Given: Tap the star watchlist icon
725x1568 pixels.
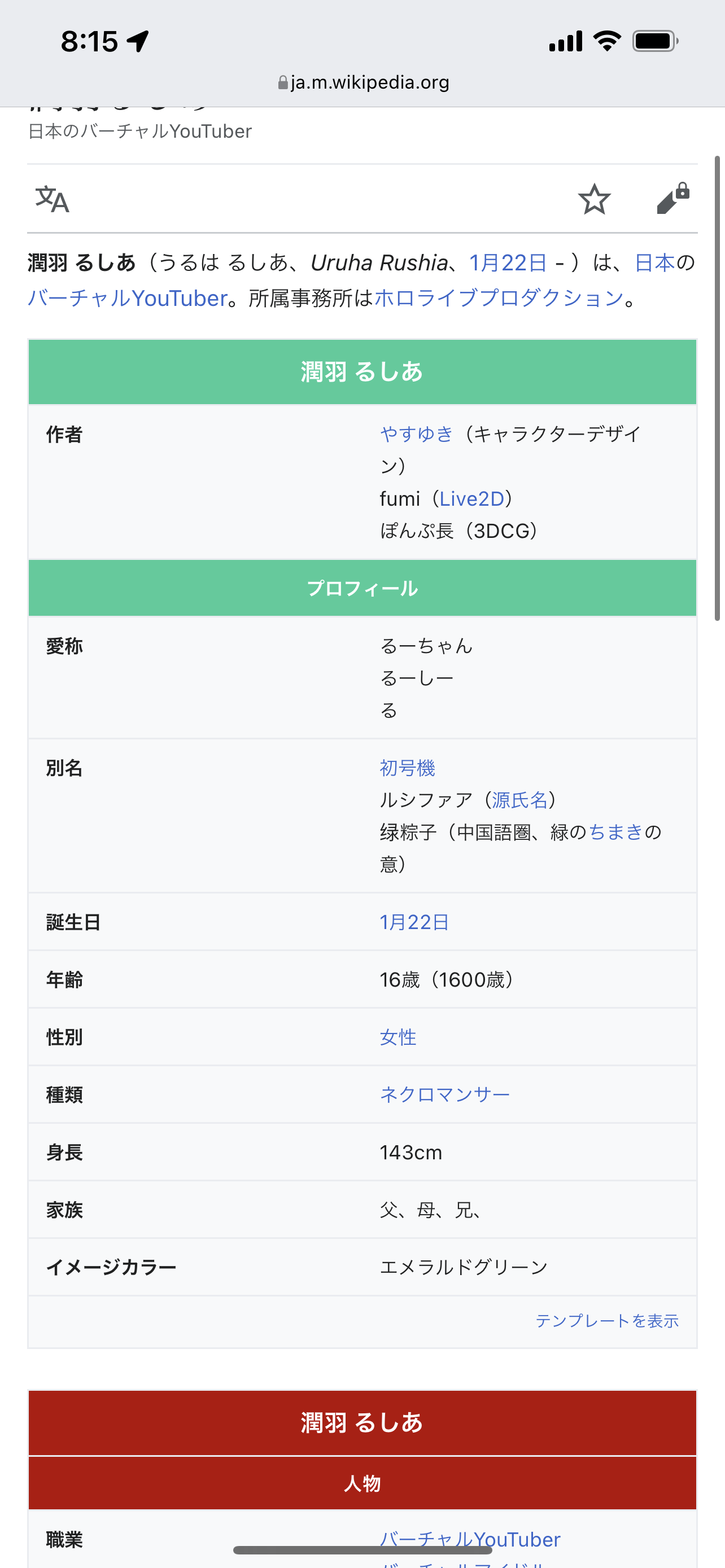Looking at the screenshot, I should click(x=593, y=199).
